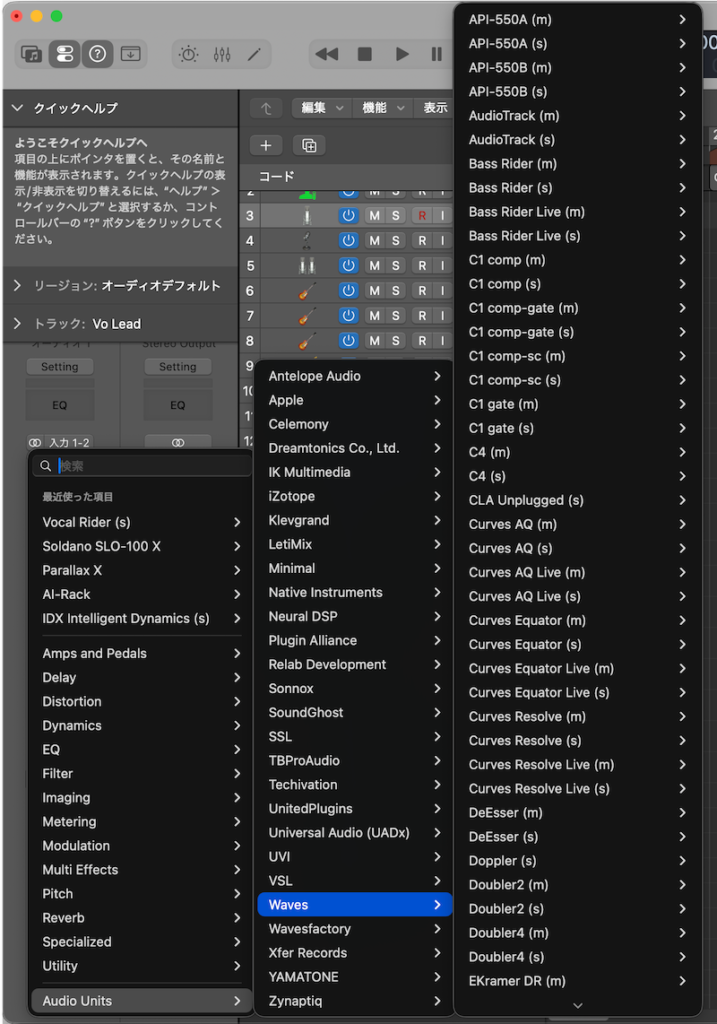The image size is (717, 1024).
Task: Click EQ slot on audio channel strip
Action: tap(59, 405)
